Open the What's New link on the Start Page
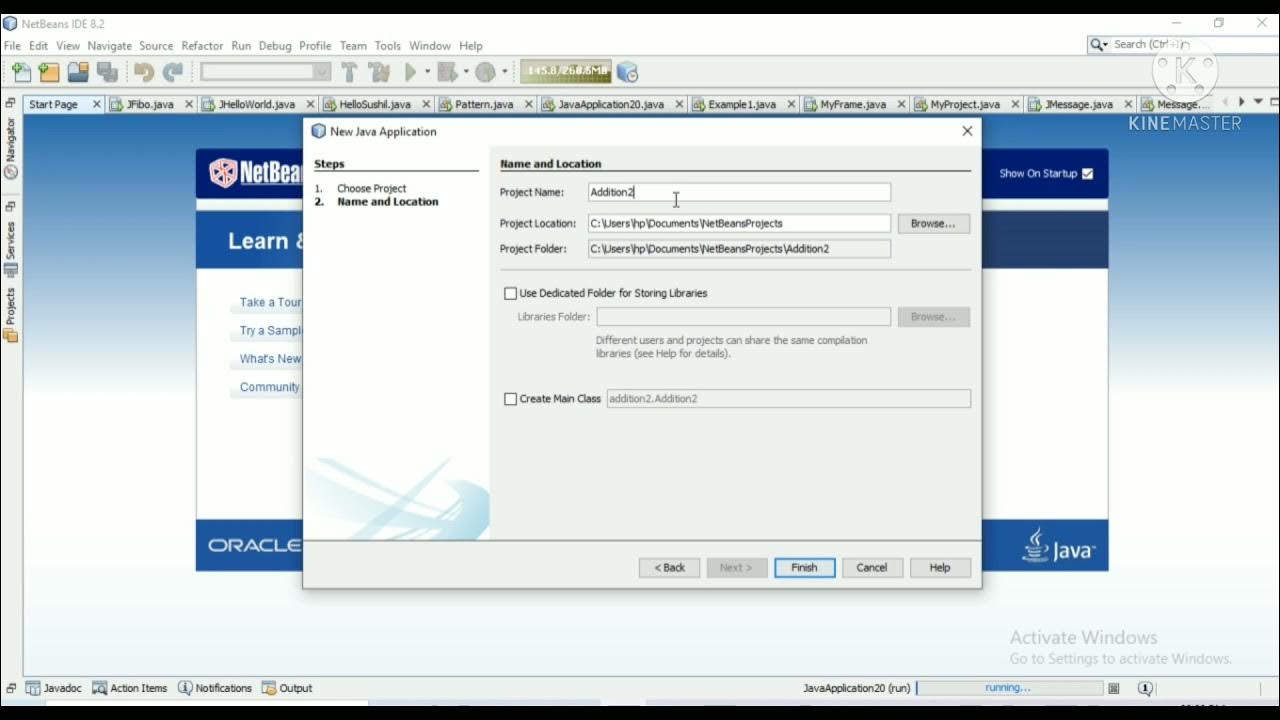Screen dimensions: 1280x720 270,359
